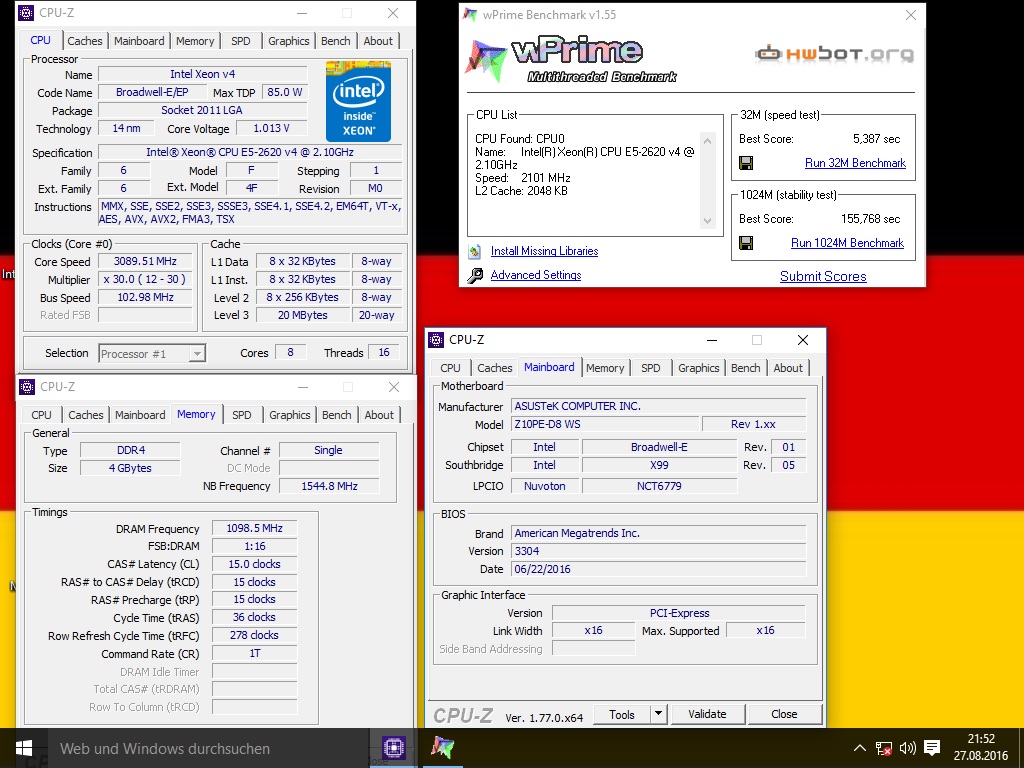Open Bench tab in top CPU-Z window
Screen dimensions: 1024x768
336,40
